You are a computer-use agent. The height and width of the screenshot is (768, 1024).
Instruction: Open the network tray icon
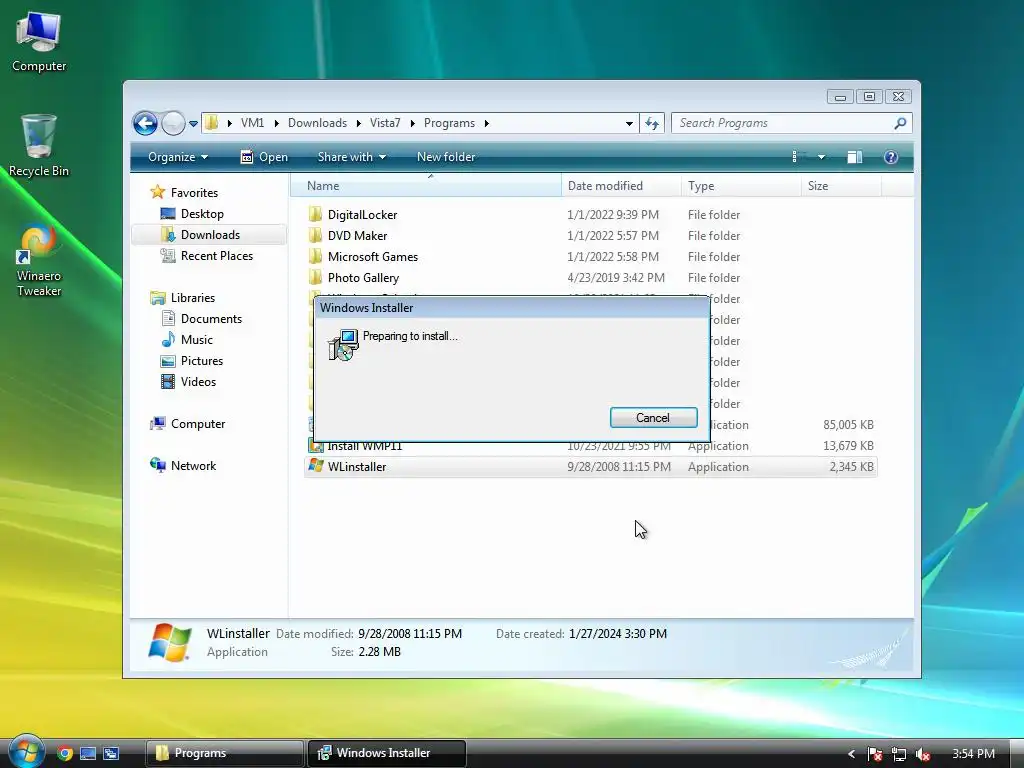[x=899, y=754]
